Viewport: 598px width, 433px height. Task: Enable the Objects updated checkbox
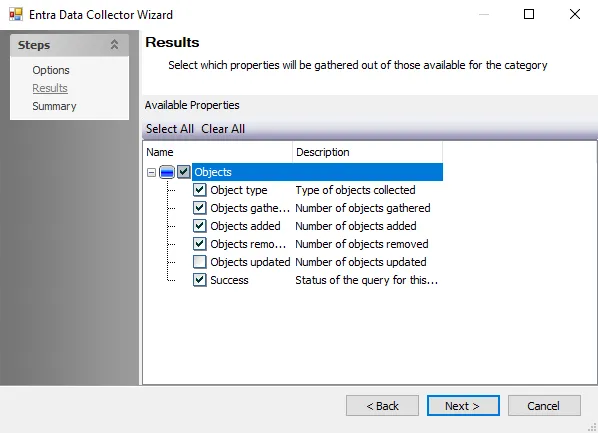[199, 262]
